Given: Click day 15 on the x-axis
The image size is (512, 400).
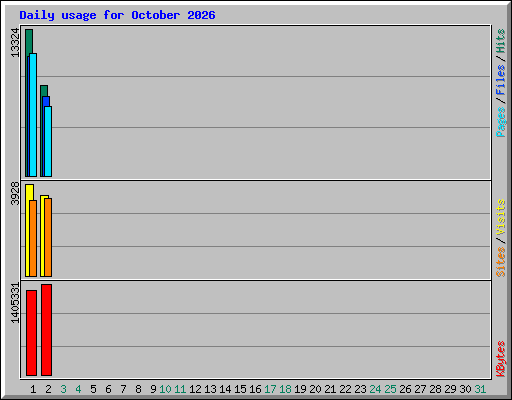Looking at the screenshot, I should [240, 389].
